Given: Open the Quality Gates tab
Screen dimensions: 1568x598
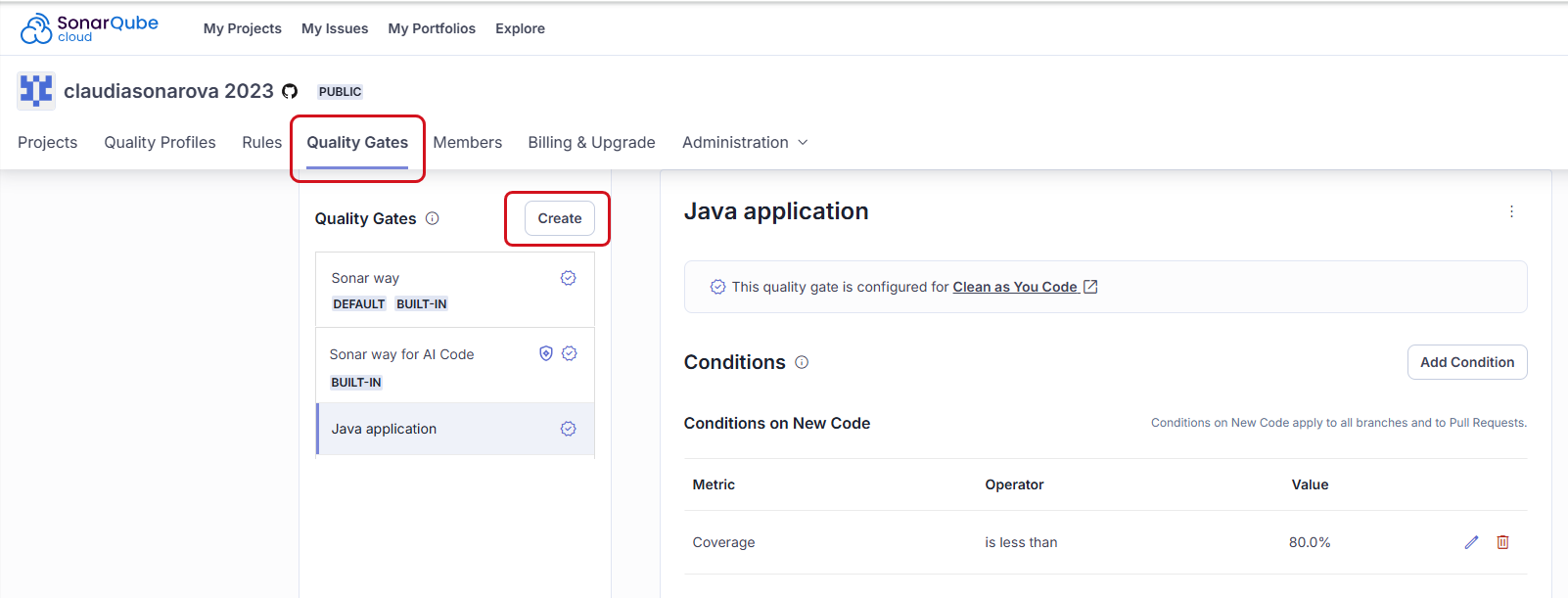Looking at the screenshot, I should pyautogui.click(x=357, y=142).
